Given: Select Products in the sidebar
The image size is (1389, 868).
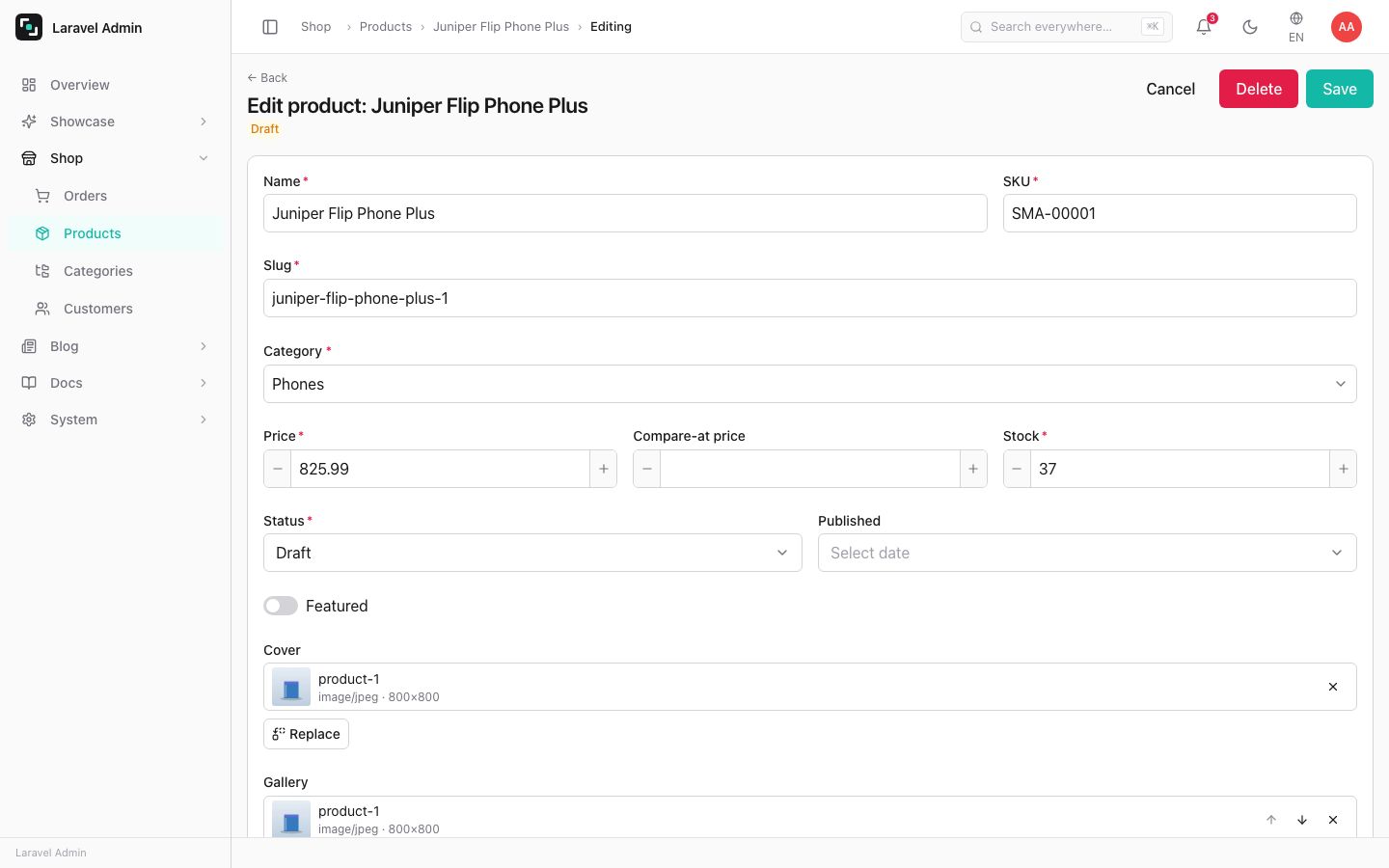Looking at the screenshot, I should click(x=116, y=233).
